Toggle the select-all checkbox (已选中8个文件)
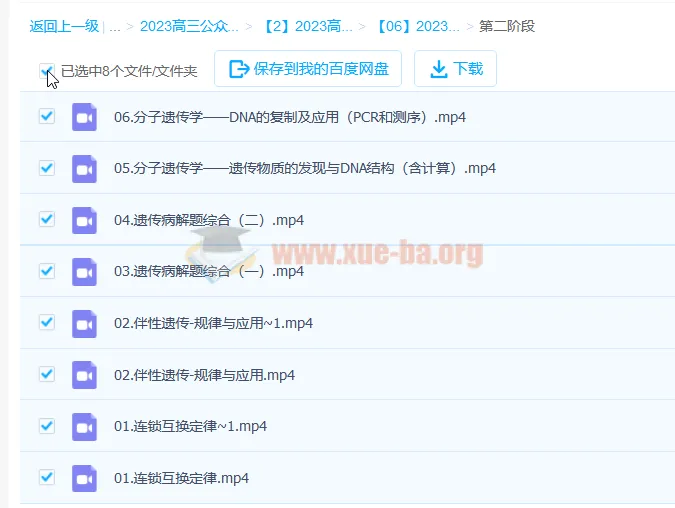This screenshot has height=508, width=675. click(46, 71)
